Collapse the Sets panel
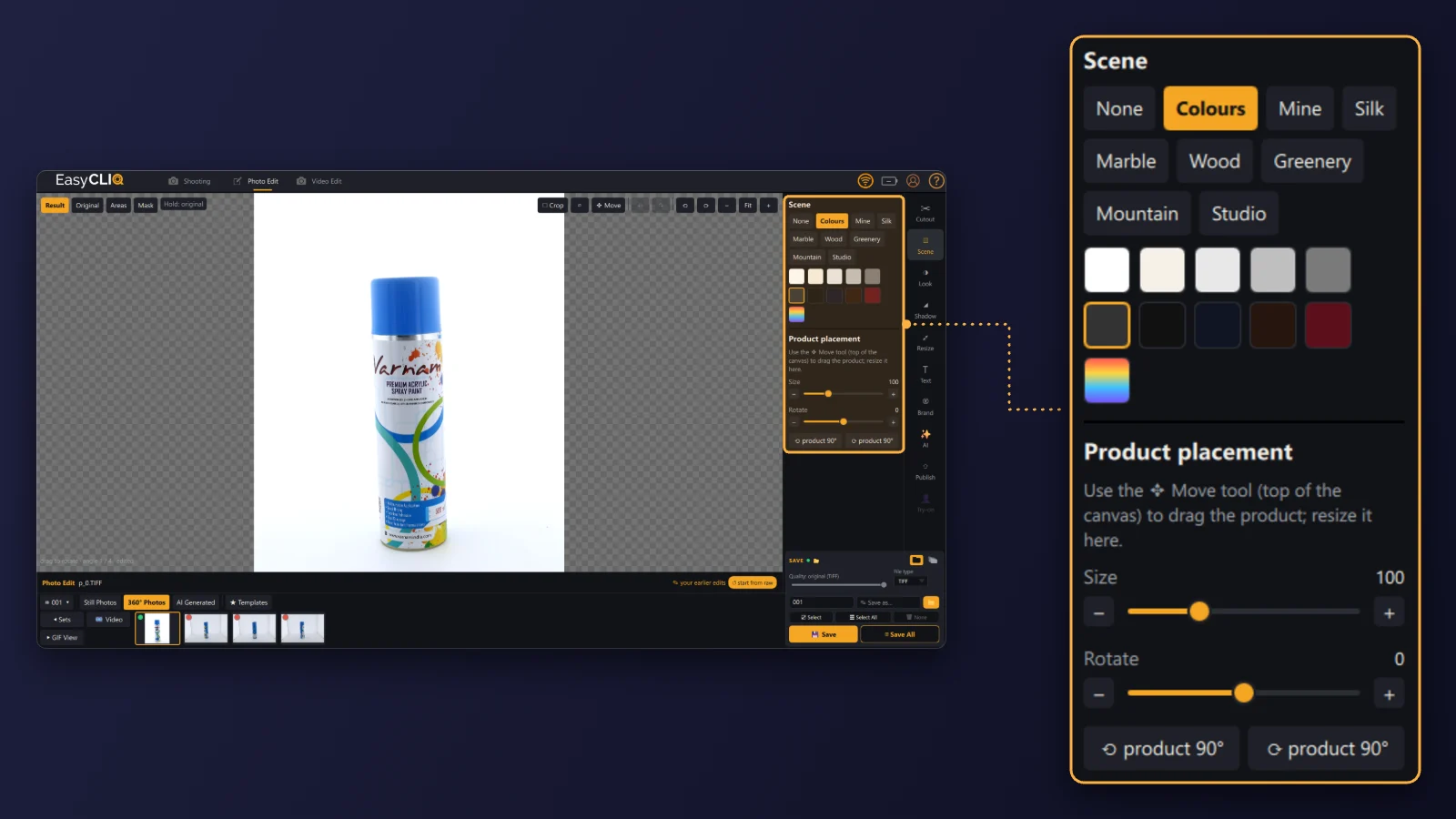 click(61, 620)
